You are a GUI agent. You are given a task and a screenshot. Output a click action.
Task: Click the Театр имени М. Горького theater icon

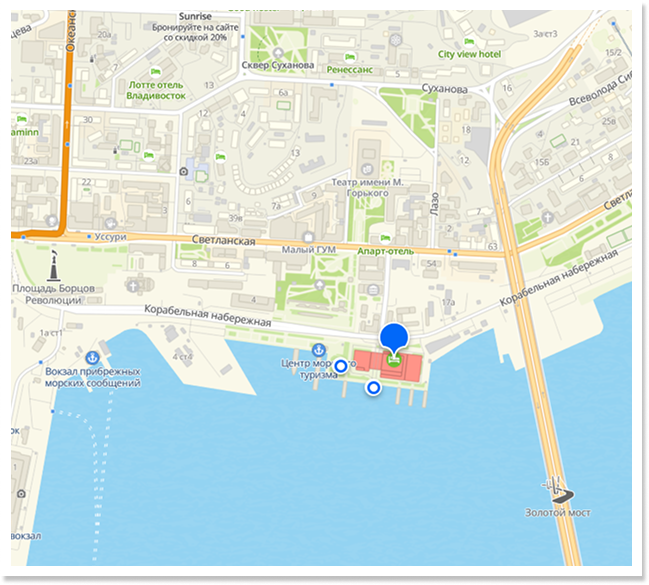tap(367, 169)
